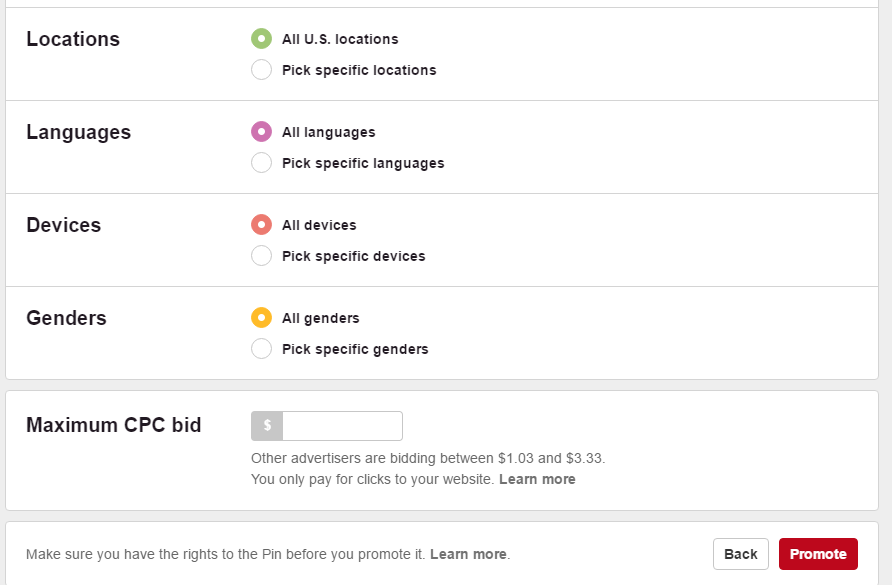This screenshot has width=892, height=585.
Task: Select the All genders radio button
Action: 261,318
